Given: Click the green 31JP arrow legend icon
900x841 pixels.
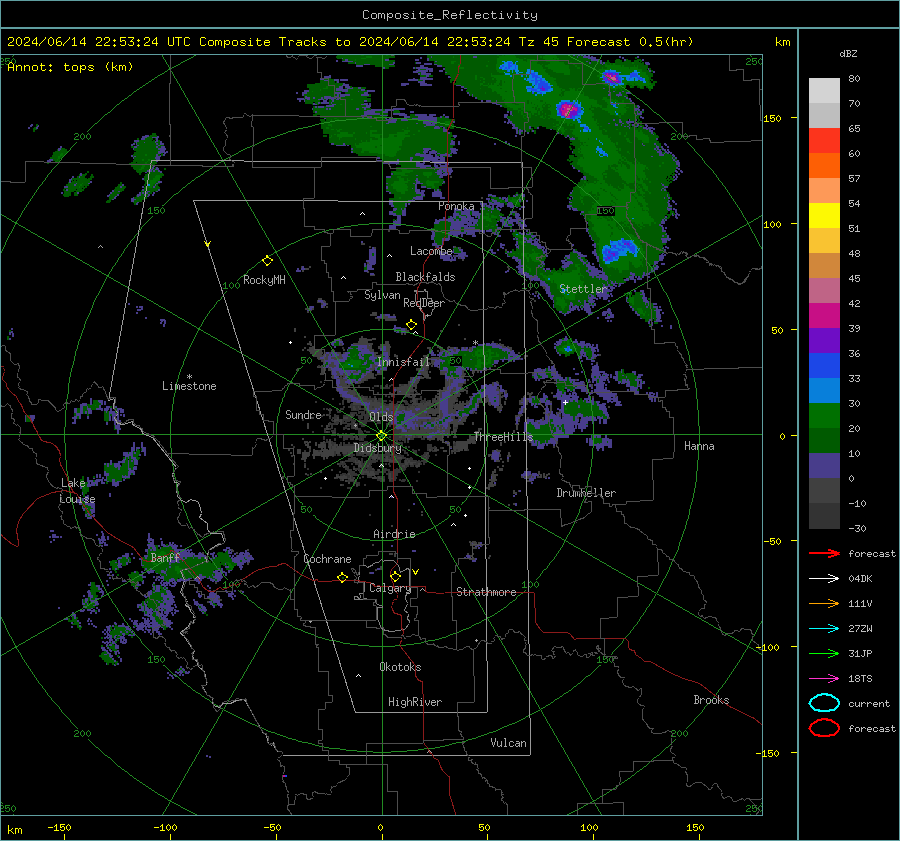Looking at the screenshot, I should point(824,653).
